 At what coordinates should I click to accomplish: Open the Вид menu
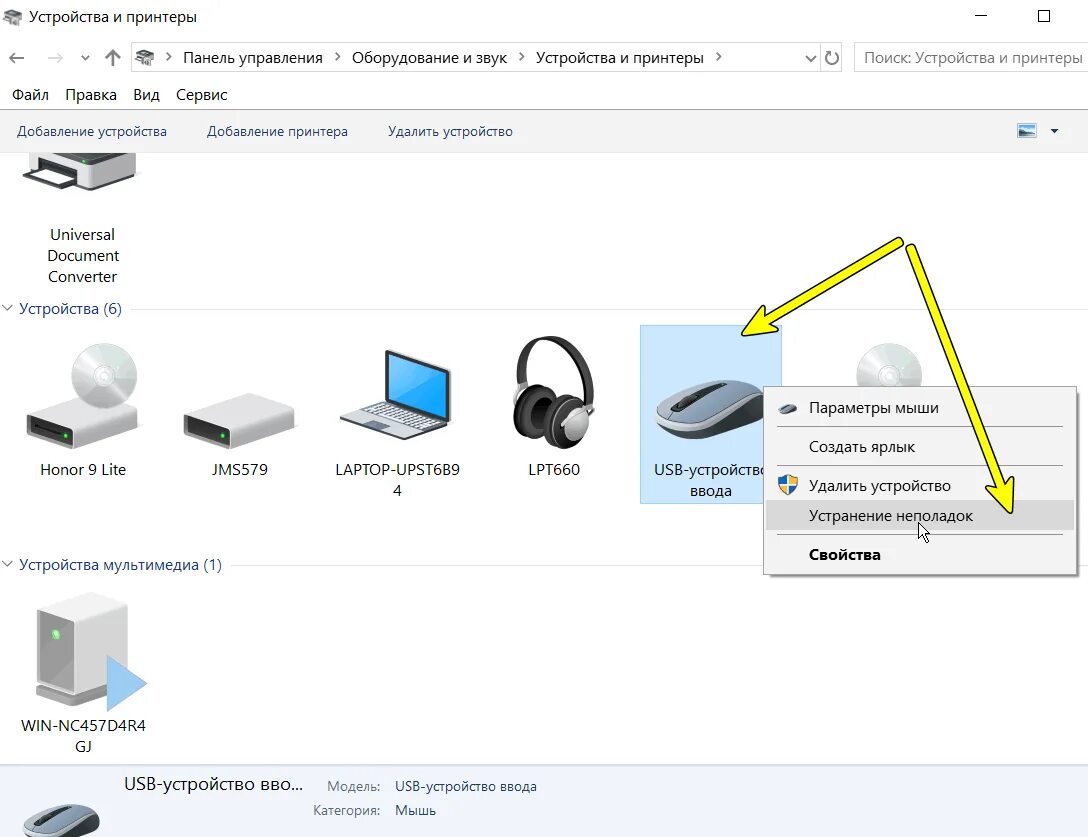[x=146, y=94]
